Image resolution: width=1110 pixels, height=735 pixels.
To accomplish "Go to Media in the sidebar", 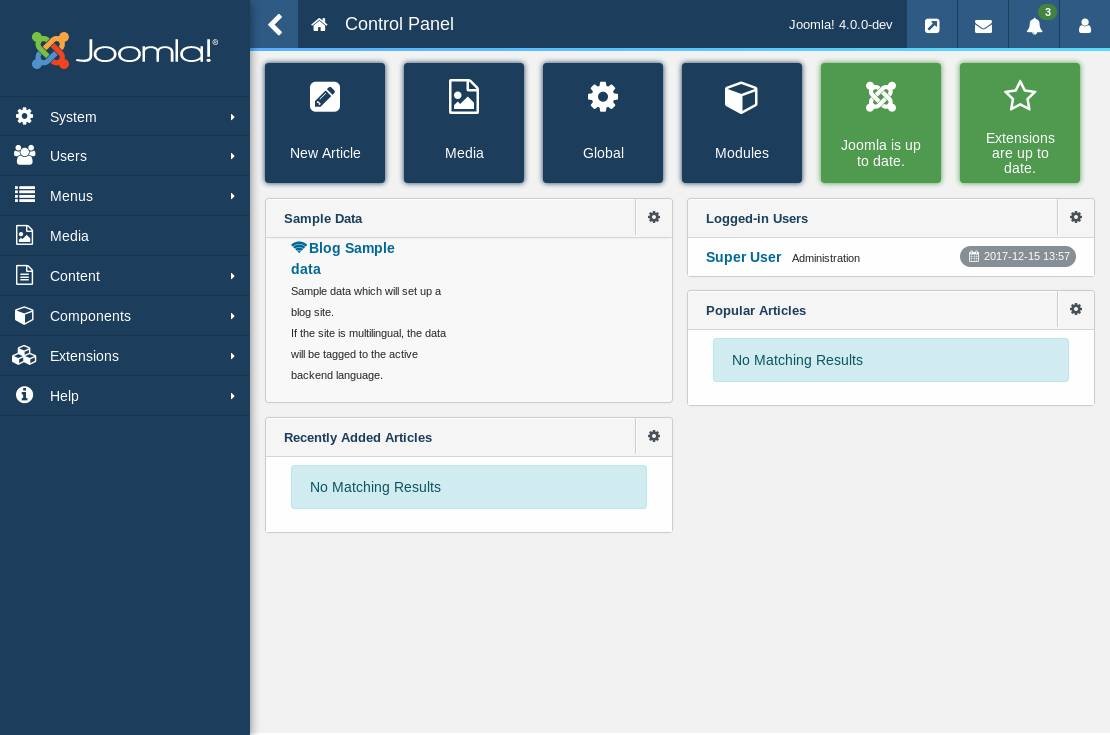I will coord(125,236).
